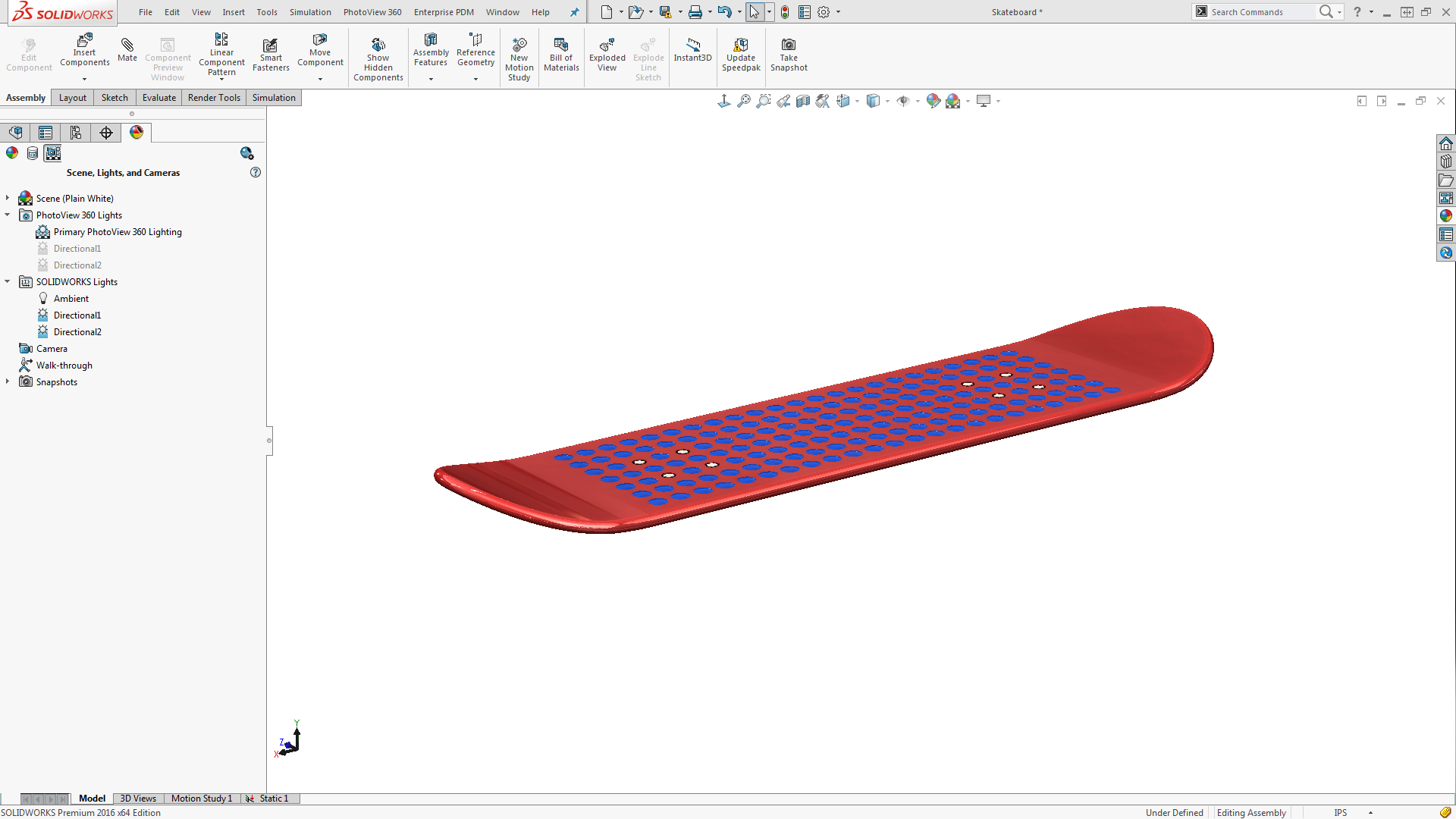1456x819 pixels.
Task: Select the Smart Fasteners tool
Action: click(x=269, y=57)
